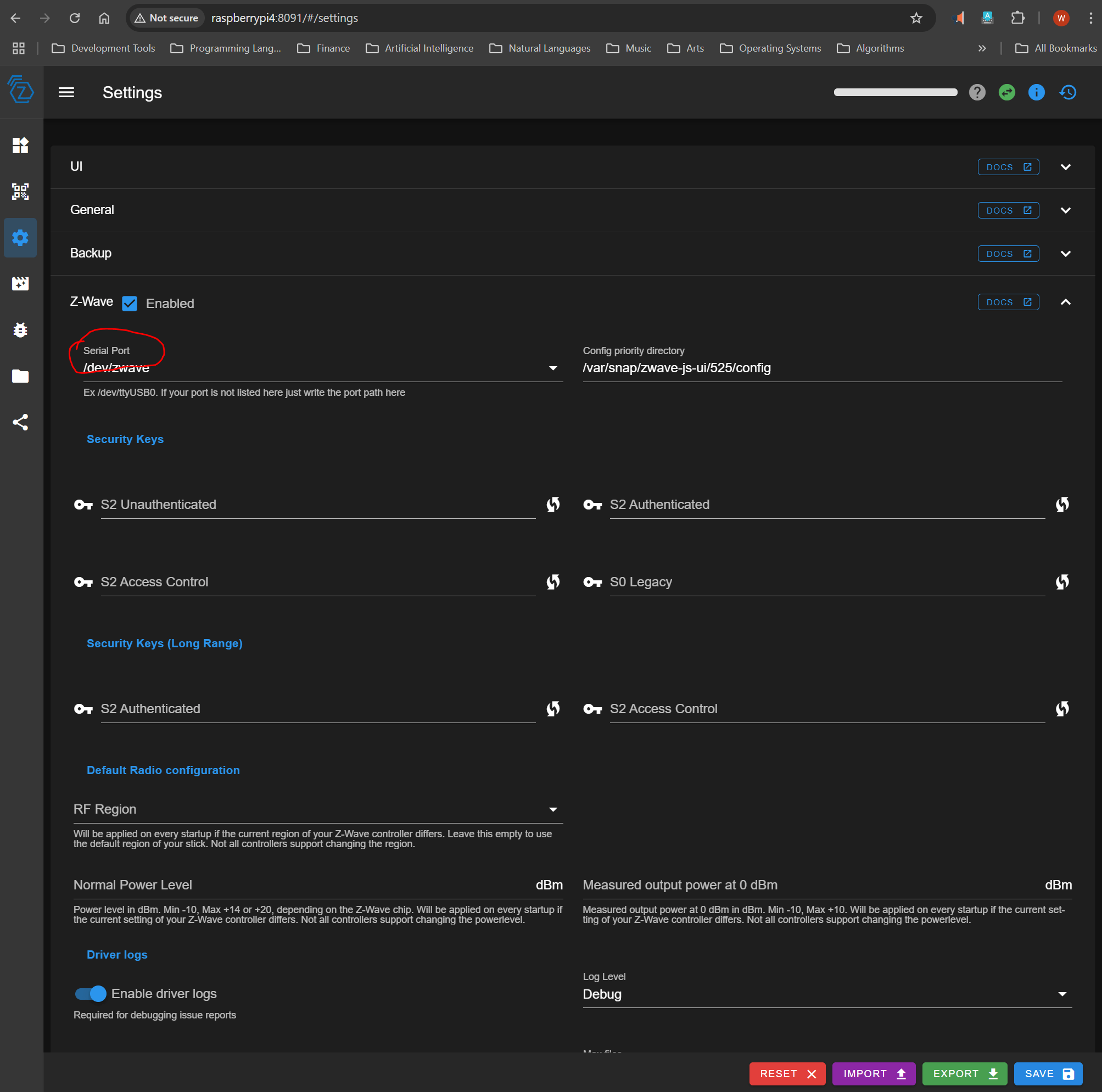Open the history clock icon

click(1068, 92)
